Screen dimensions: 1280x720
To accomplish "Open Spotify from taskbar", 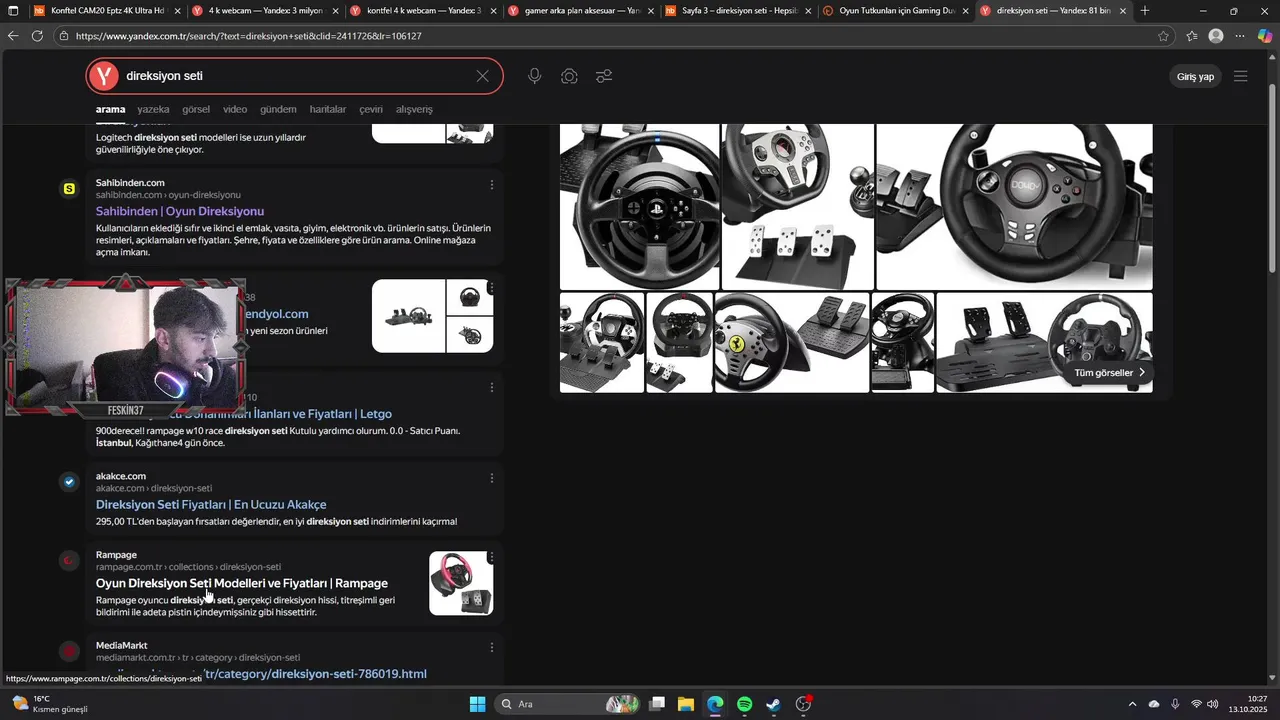I will pyautogui.click(x=745, y=704).
